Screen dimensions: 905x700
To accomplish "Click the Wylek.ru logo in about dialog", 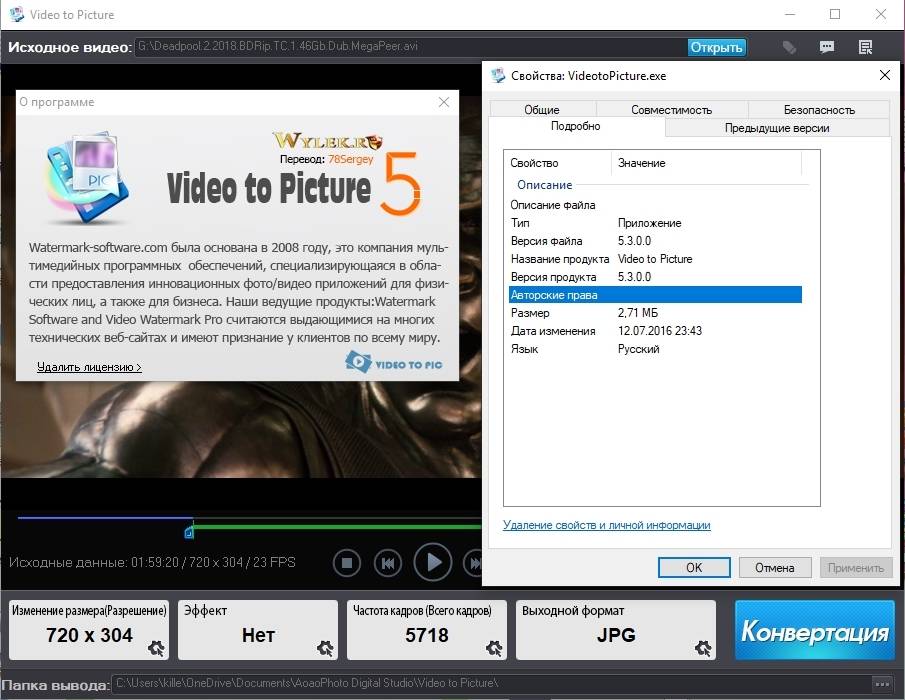I will pyautogui.click(x=327, y=140).
